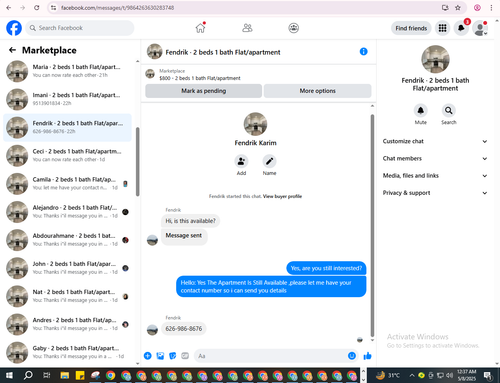Send a thumbs-up like
The height and width of the screenshot is (383, 500).
tap(367, 356)
